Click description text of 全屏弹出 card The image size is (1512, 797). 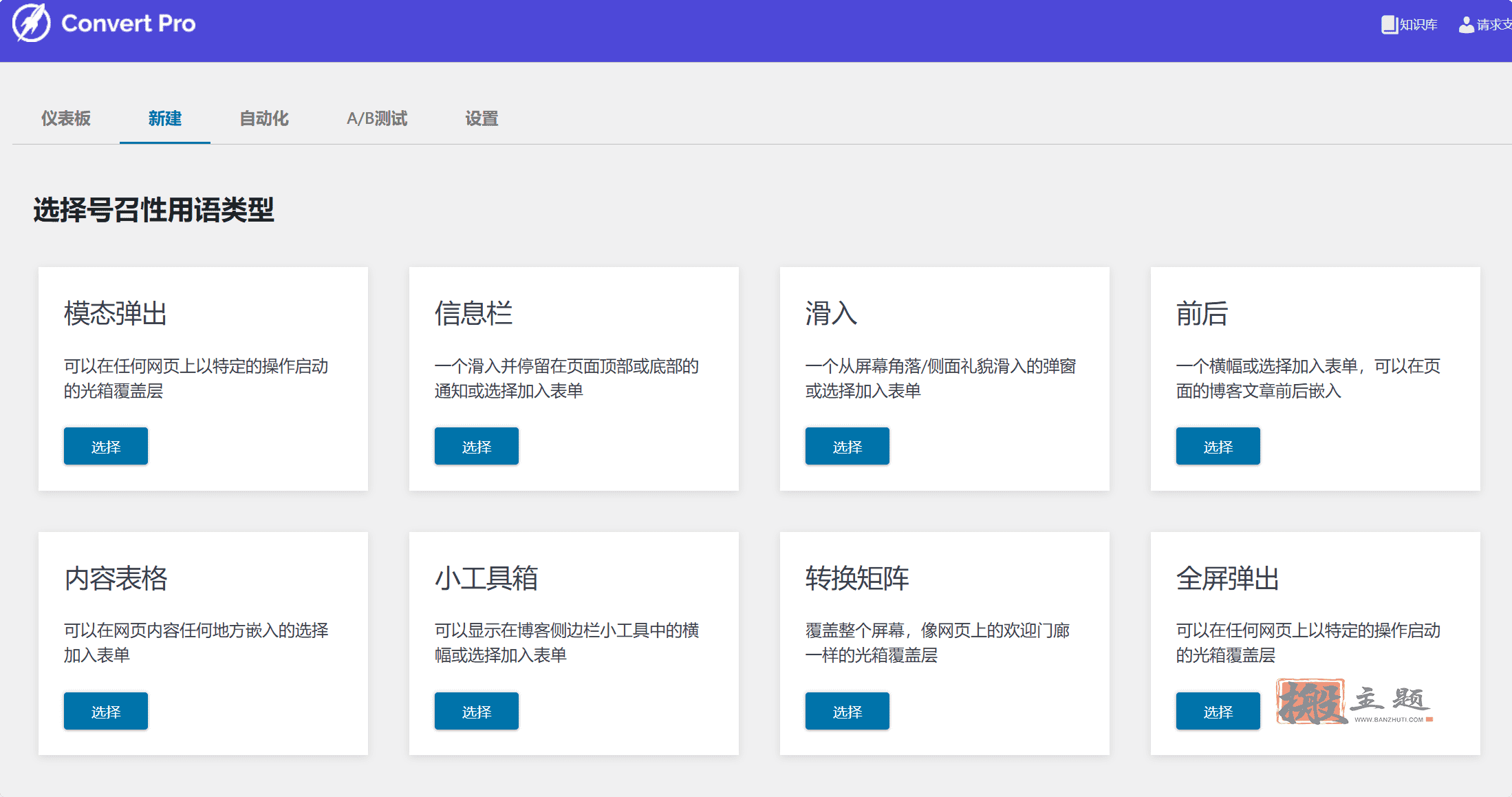(1308, 643)
